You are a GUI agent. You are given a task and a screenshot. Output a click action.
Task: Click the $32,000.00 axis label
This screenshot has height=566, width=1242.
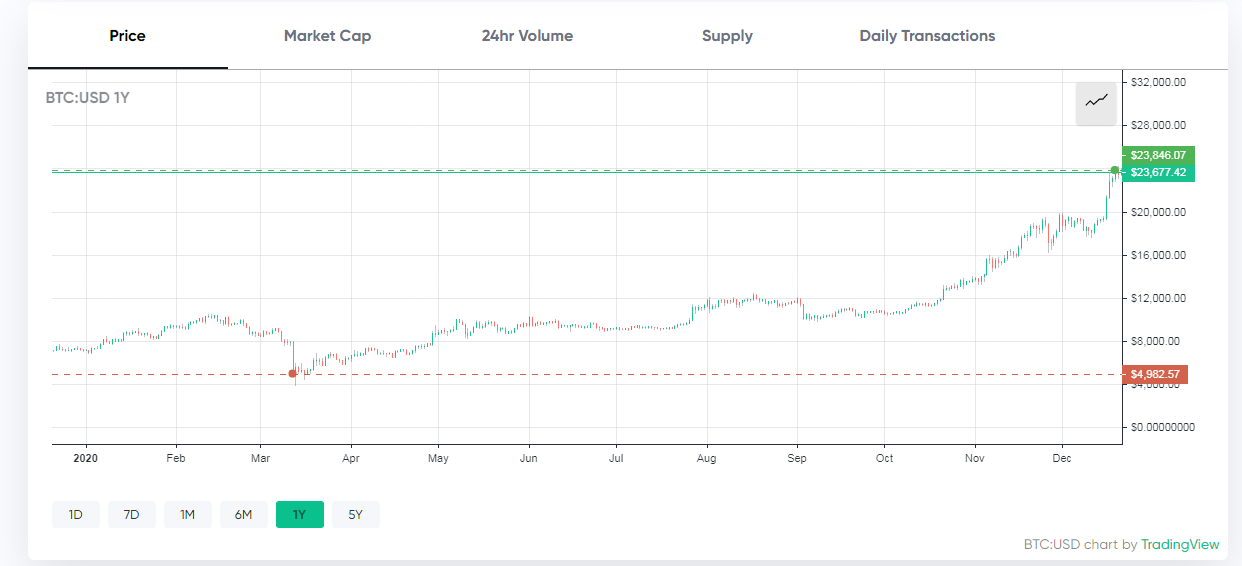(1158, 82)
